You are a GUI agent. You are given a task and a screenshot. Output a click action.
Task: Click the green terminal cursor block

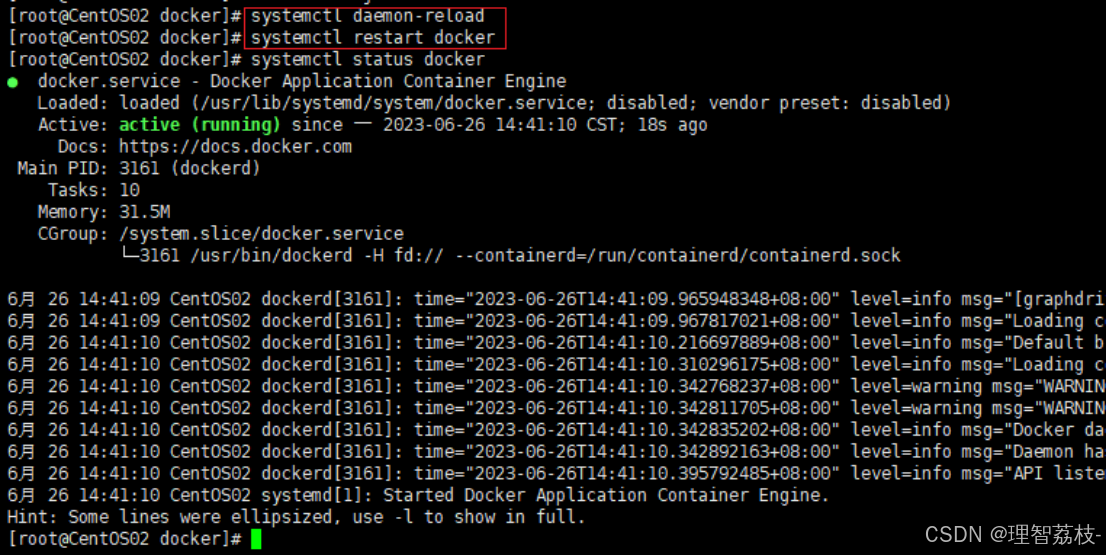point(256,539)
